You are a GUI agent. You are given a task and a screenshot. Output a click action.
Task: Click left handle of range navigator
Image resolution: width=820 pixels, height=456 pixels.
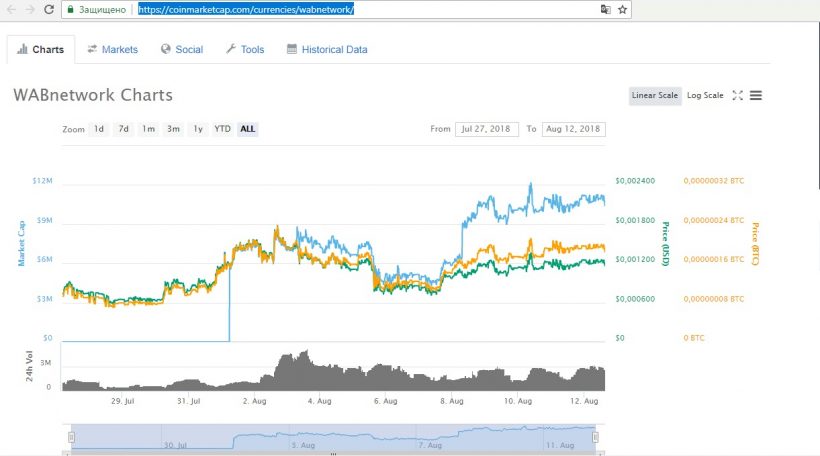coord(71,437)
